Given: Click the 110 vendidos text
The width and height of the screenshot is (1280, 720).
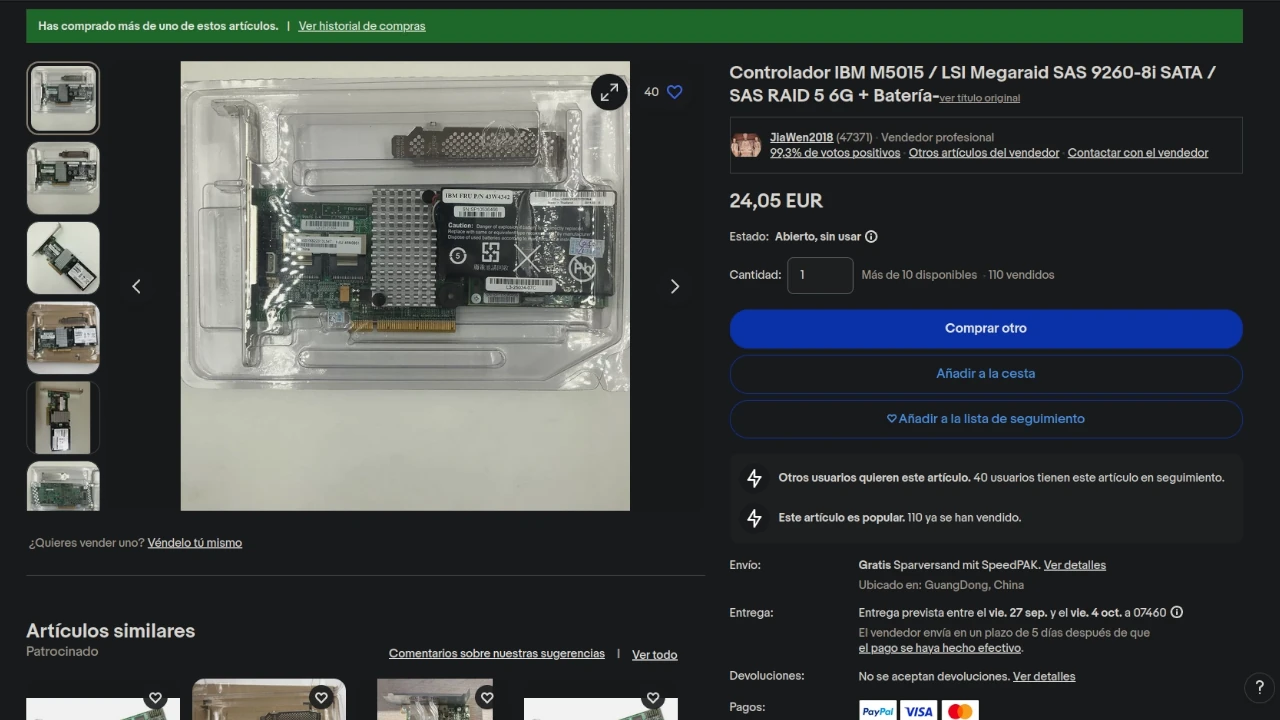Looking at the screenshot, I should (x=1021, y=275).
